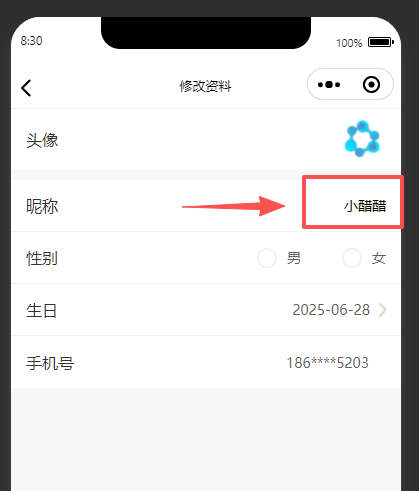The width and height of the screenshot is (419, 491).
Task: Tap the 2025-06-28 birthday value
Action: point(331,310)
